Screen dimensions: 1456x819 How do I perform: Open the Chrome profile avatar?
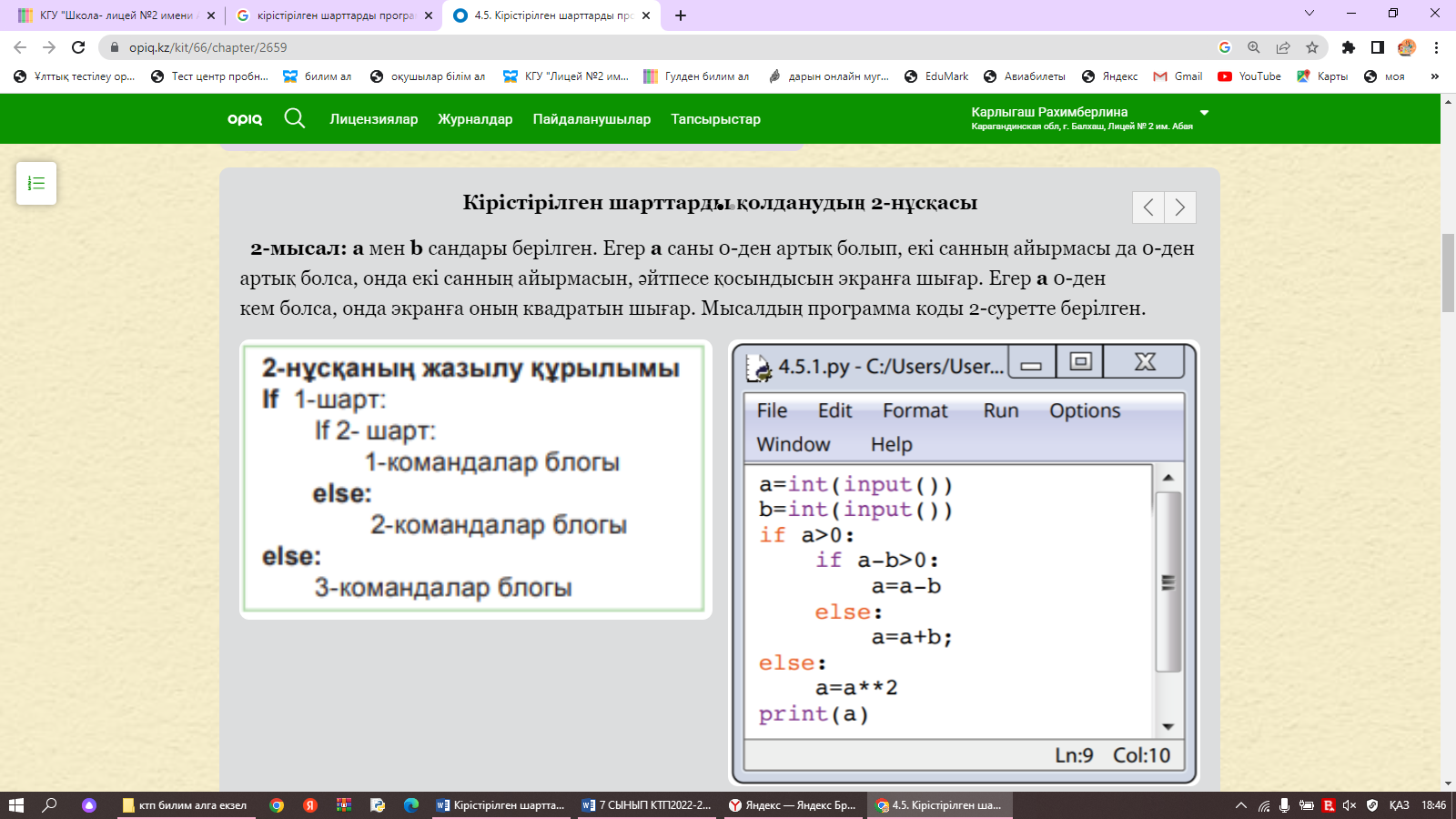tap(1407, 47)
